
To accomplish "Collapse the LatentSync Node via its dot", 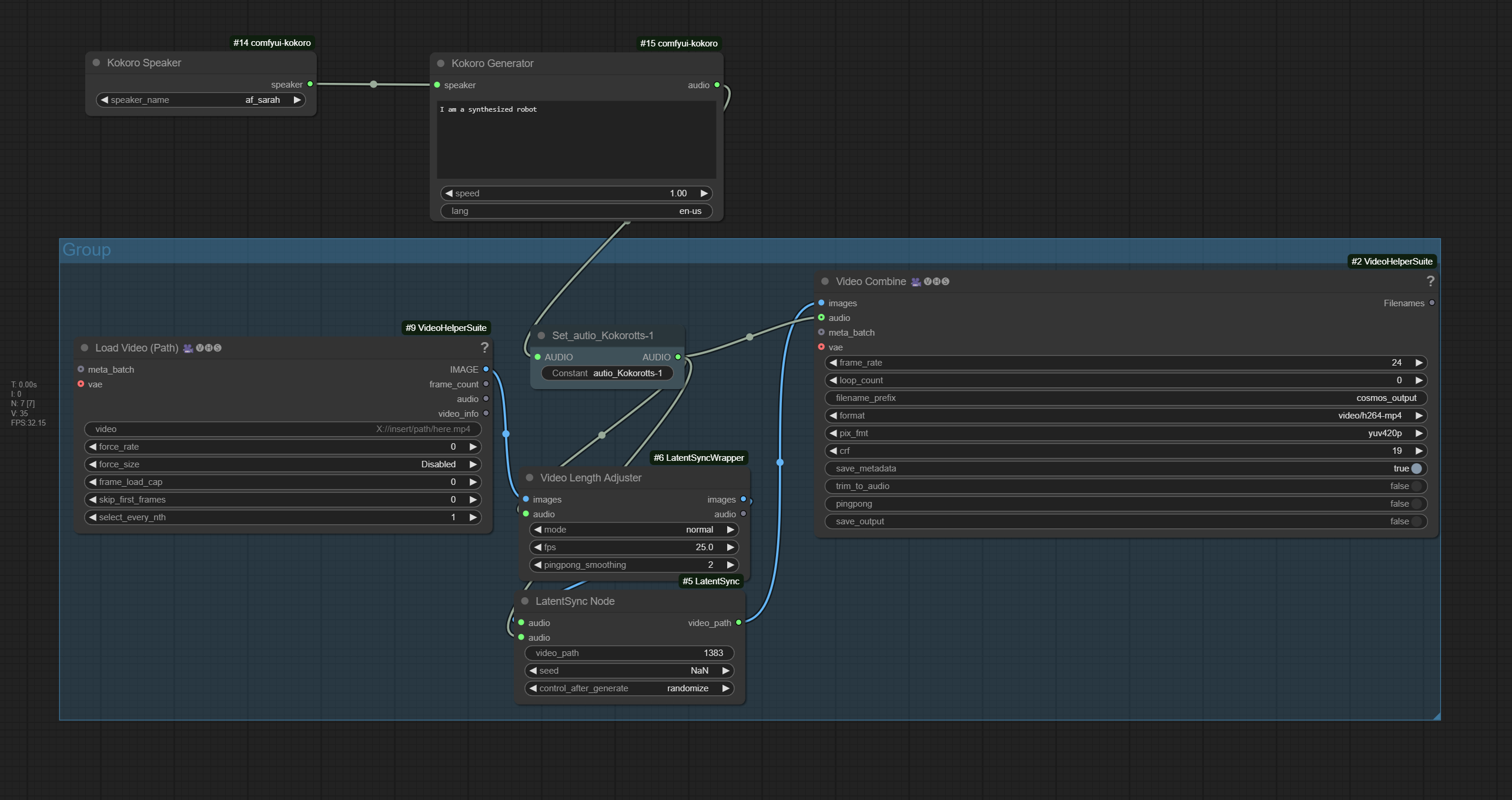I will [525, 601].
